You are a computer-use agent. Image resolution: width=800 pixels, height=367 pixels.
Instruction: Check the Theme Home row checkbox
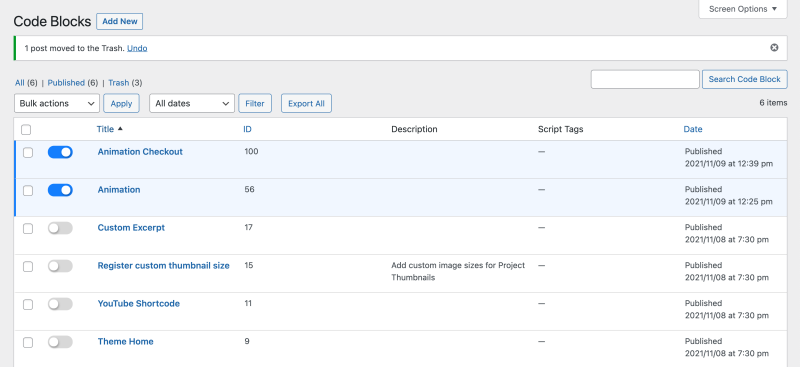pyautogui.click(x=28, y=342)
